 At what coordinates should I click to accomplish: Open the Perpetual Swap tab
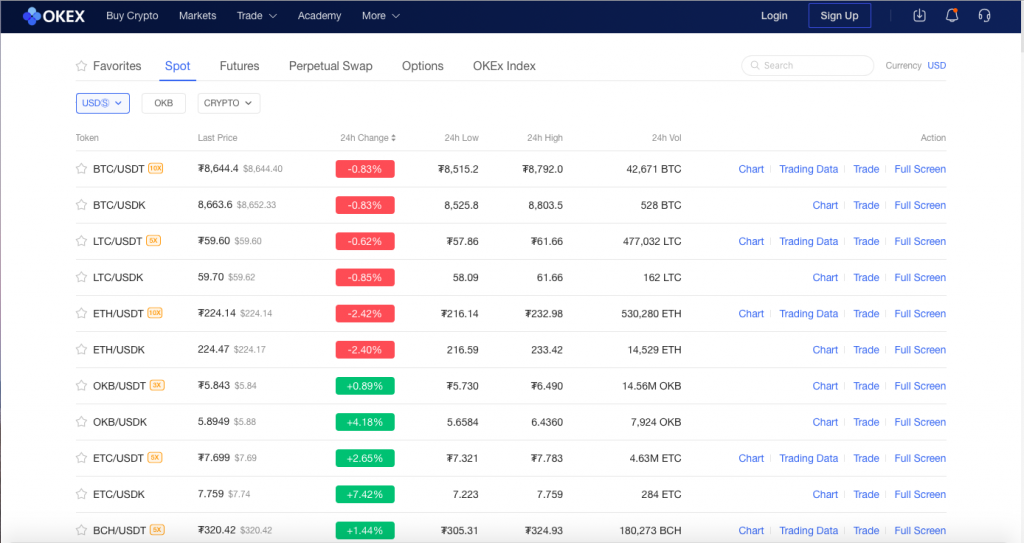tap(330, 66)
